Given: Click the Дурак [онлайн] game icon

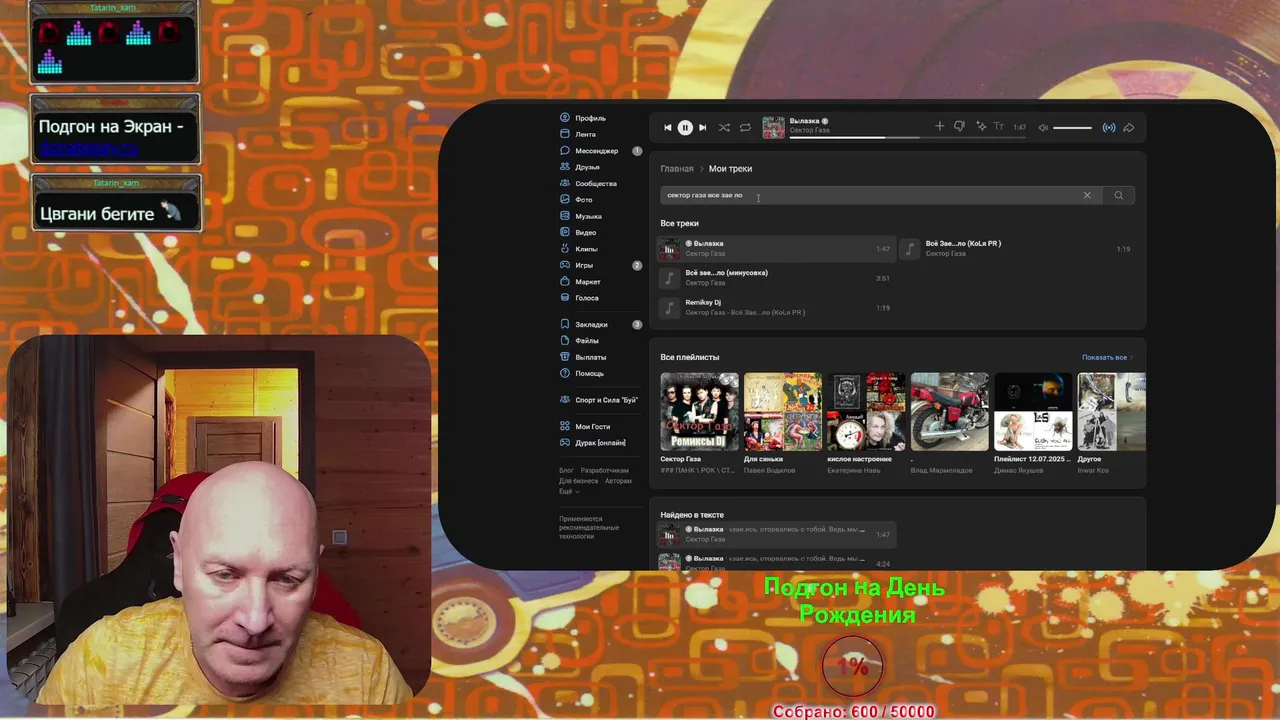Looking at the screenshot, I should (x=565, y=443).
